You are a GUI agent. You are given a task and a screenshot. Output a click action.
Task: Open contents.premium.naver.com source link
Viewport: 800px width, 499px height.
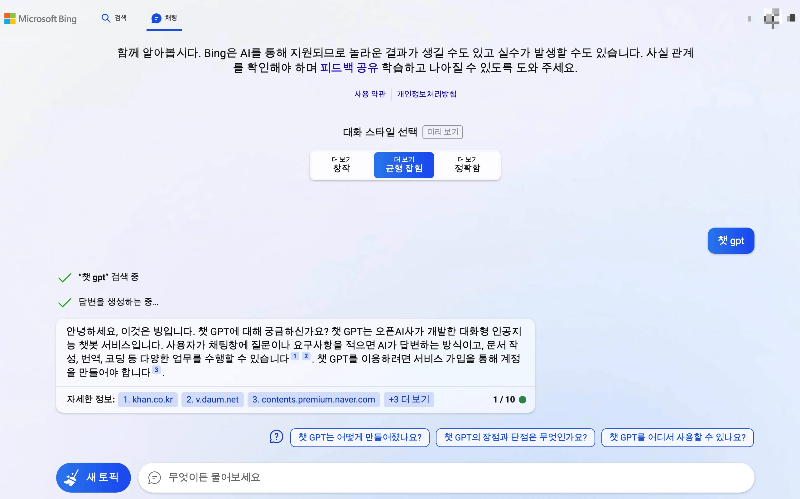pyautogui.click(x=314, y=400)
